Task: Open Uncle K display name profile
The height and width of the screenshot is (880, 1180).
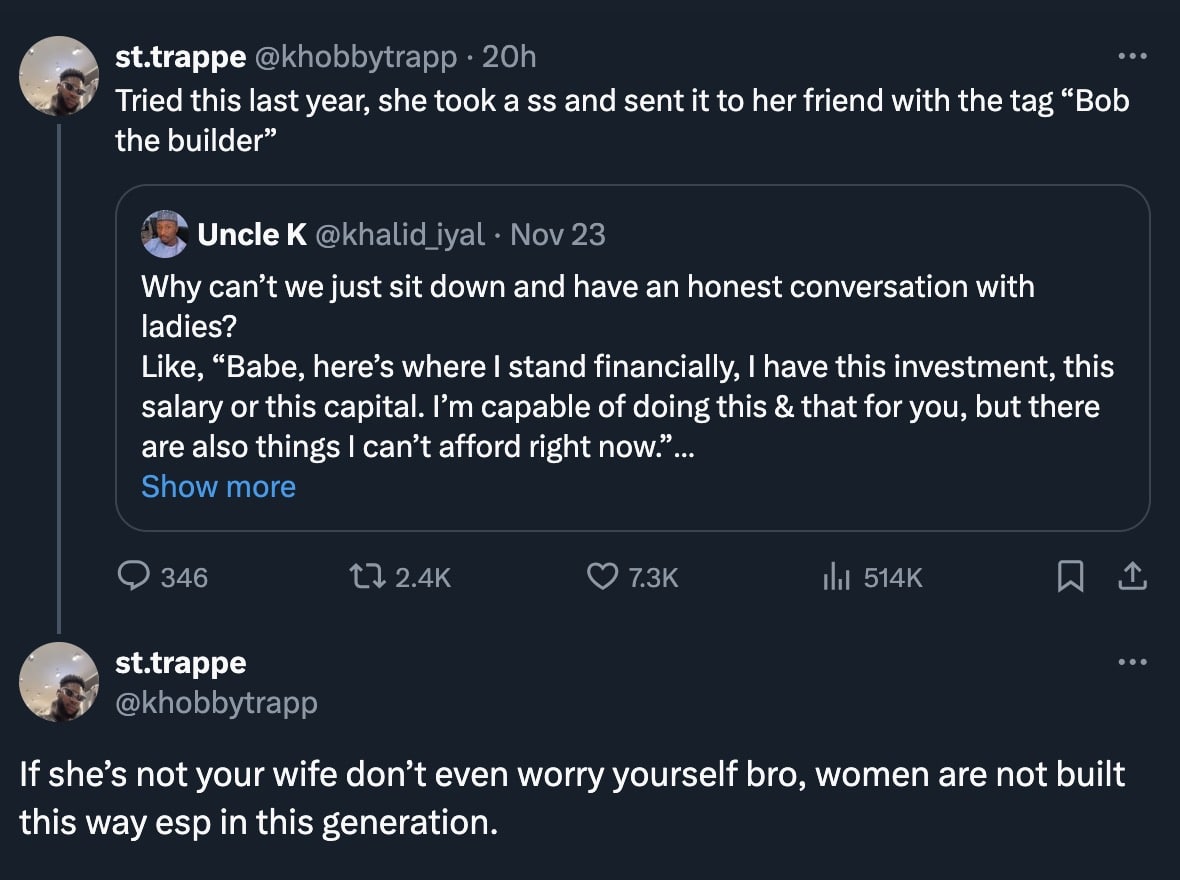Action: 252,234
